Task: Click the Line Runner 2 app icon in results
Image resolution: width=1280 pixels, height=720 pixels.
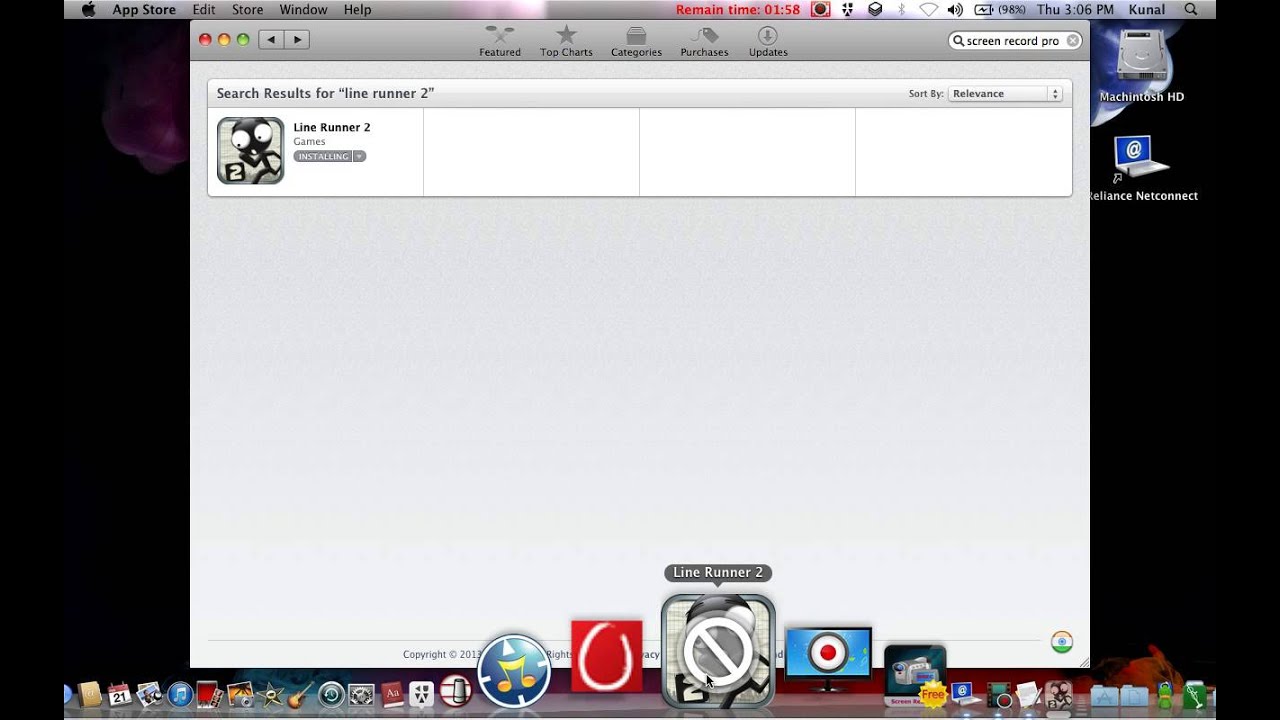Action: [250, 151]
